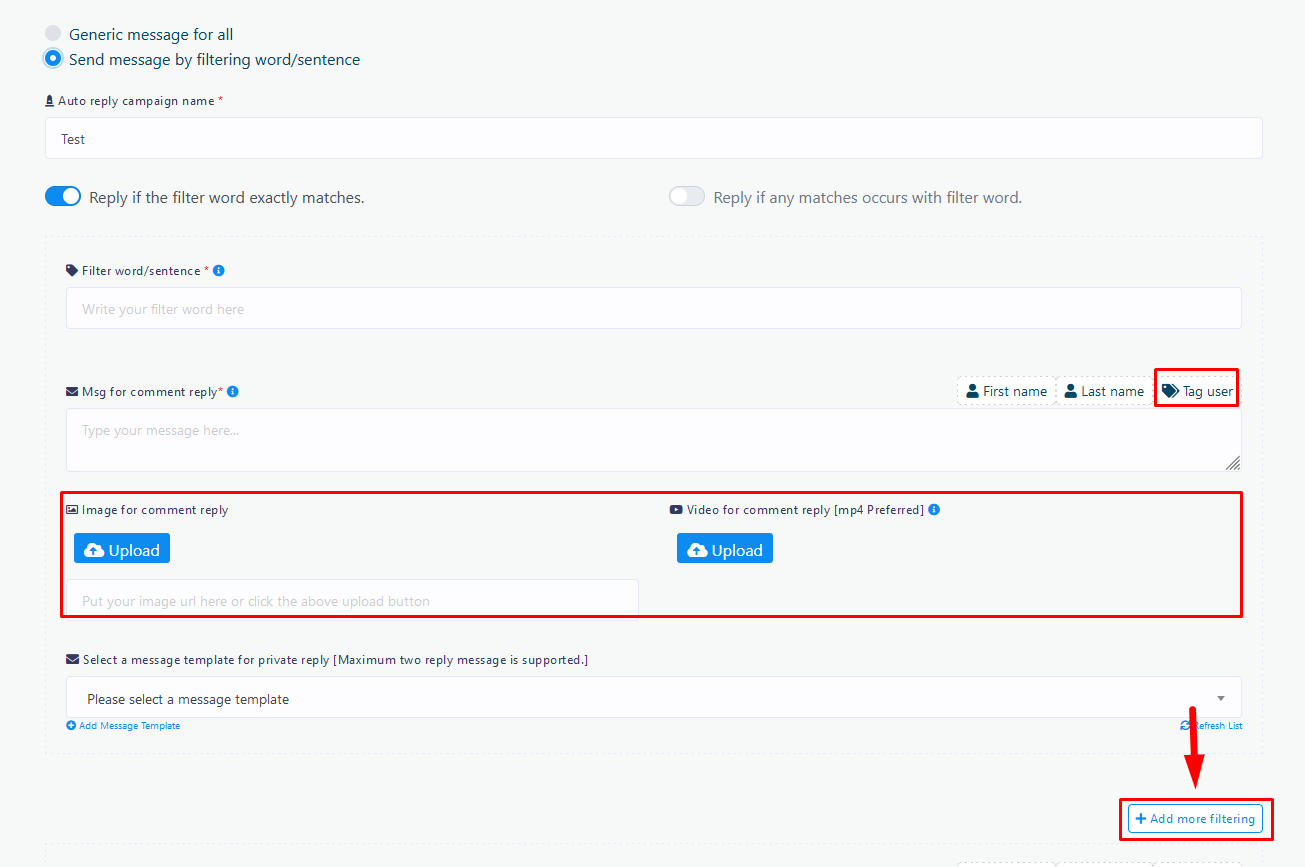Image resolution: width=1305 pixels, height=867 pixels.
Task: Click info icon beside Video for comment reply
Action: tap(934, 510)
